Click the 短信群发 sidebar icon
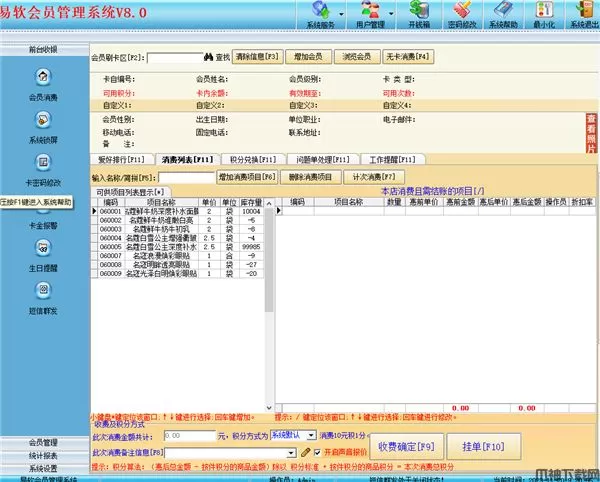This screenshot has width=600, height=482. tap(43, 290)
